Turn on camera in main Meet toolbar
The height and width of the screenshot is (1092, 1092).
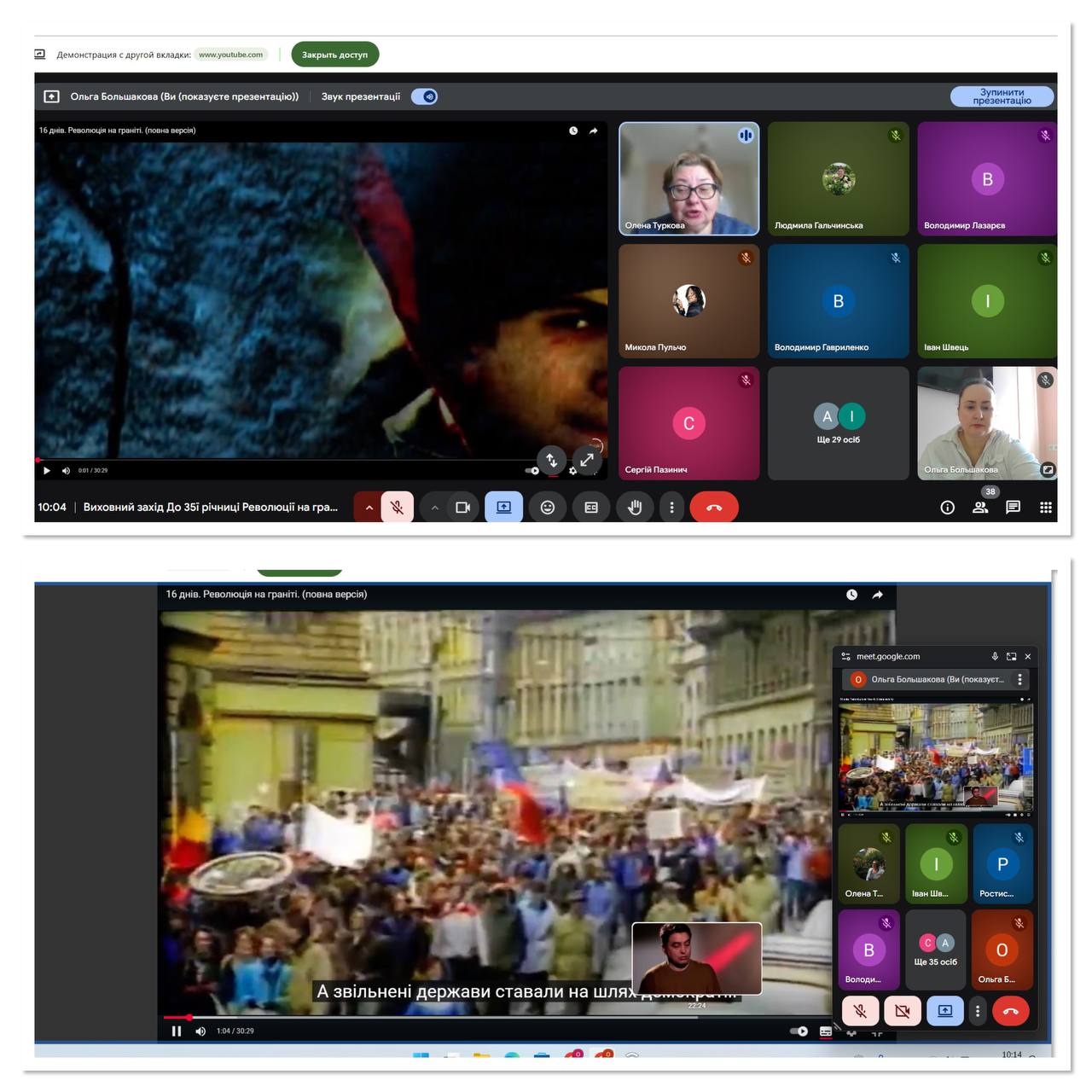462,508
